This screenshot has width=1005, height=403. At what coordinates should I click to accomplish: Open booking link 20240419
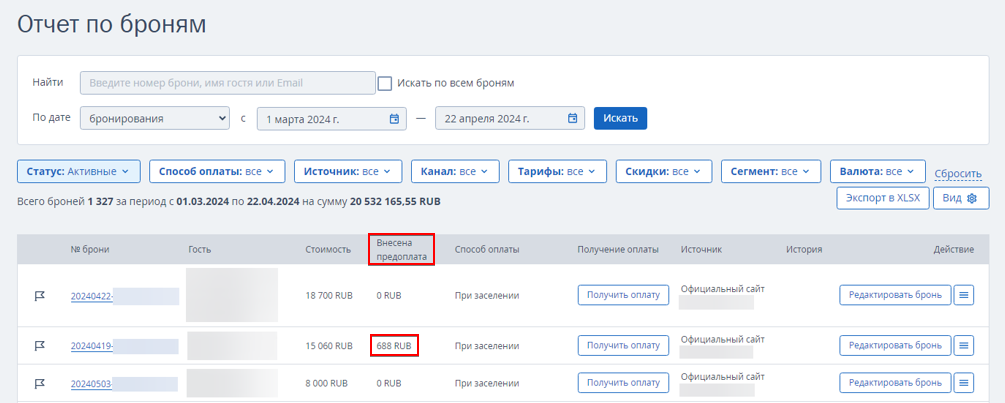click(x=92, y=346)
